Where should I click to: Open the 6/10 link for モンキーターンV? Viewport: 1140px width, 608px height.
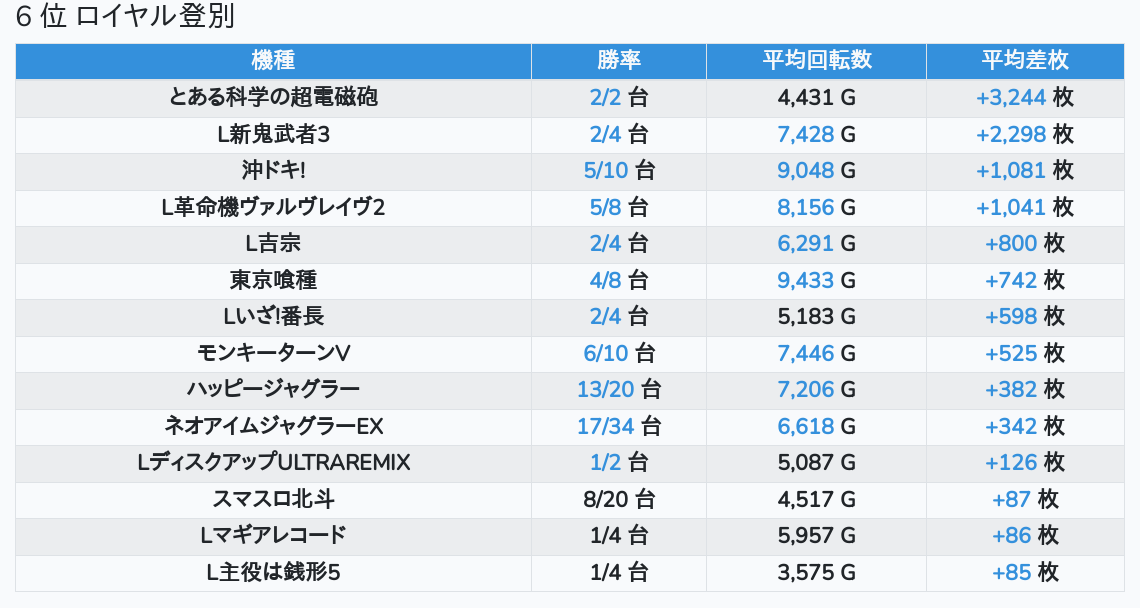click(x=606, y=353)
